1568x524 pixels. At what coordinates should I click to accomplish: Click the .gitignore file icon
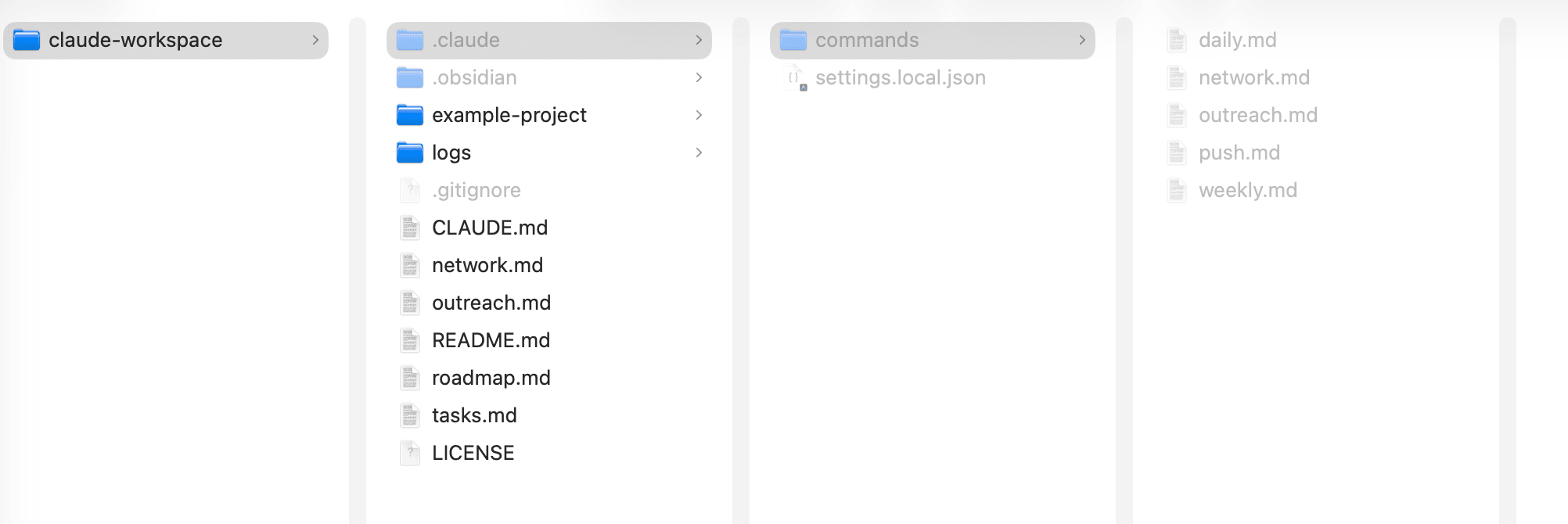pos(409,190)
